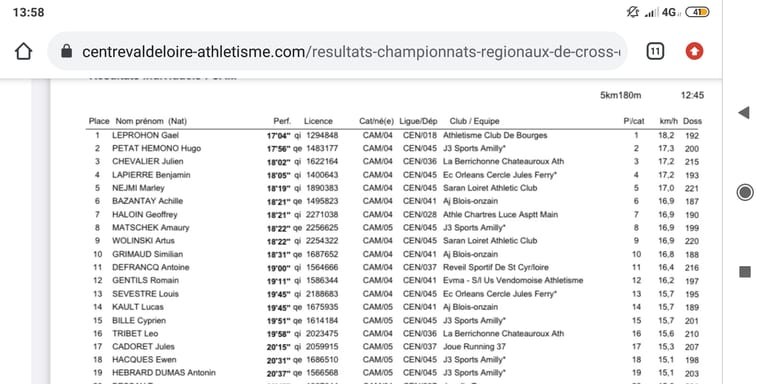Select the Perf. column header

(x=282, y=121)
